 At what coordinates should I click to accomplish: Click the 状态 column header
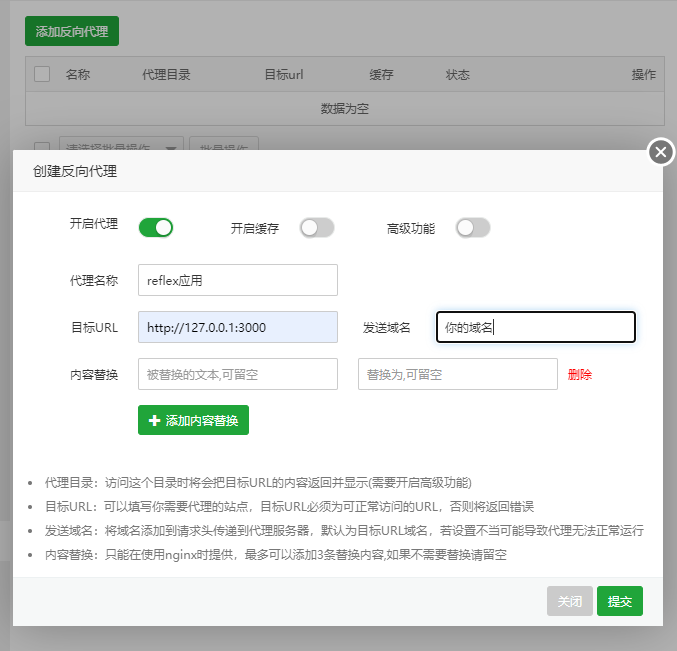[x=458, y=75]
